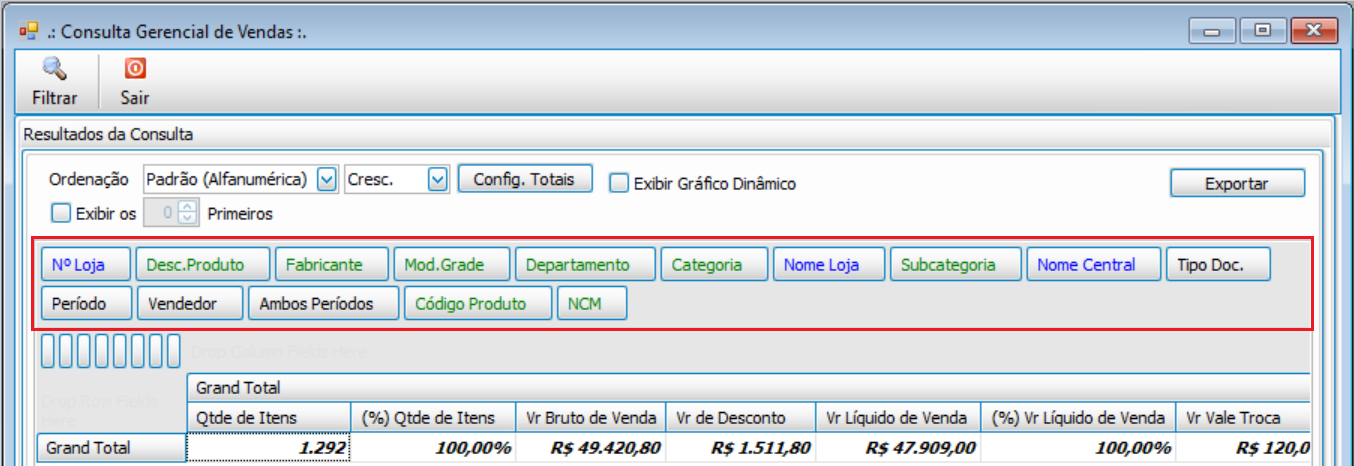Screen dimensions: 1354x466
Task: Pick the Subcategoria field chip
Action: (x=956, y=265)
